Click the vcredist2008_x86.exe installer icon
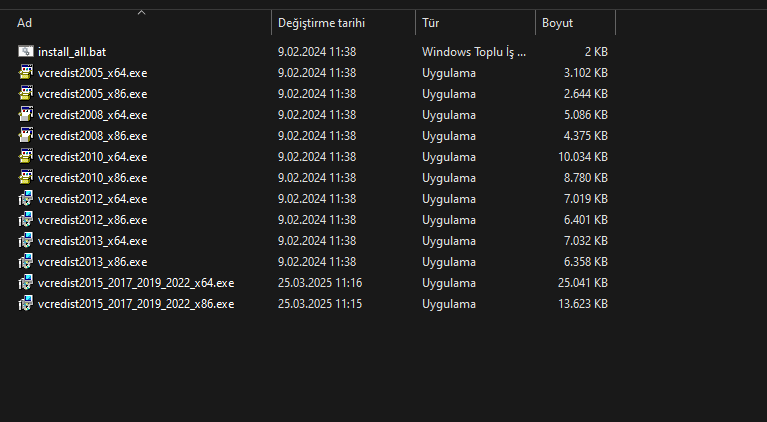This screenshot has width=767, height=422. click(x=26, y=135)
